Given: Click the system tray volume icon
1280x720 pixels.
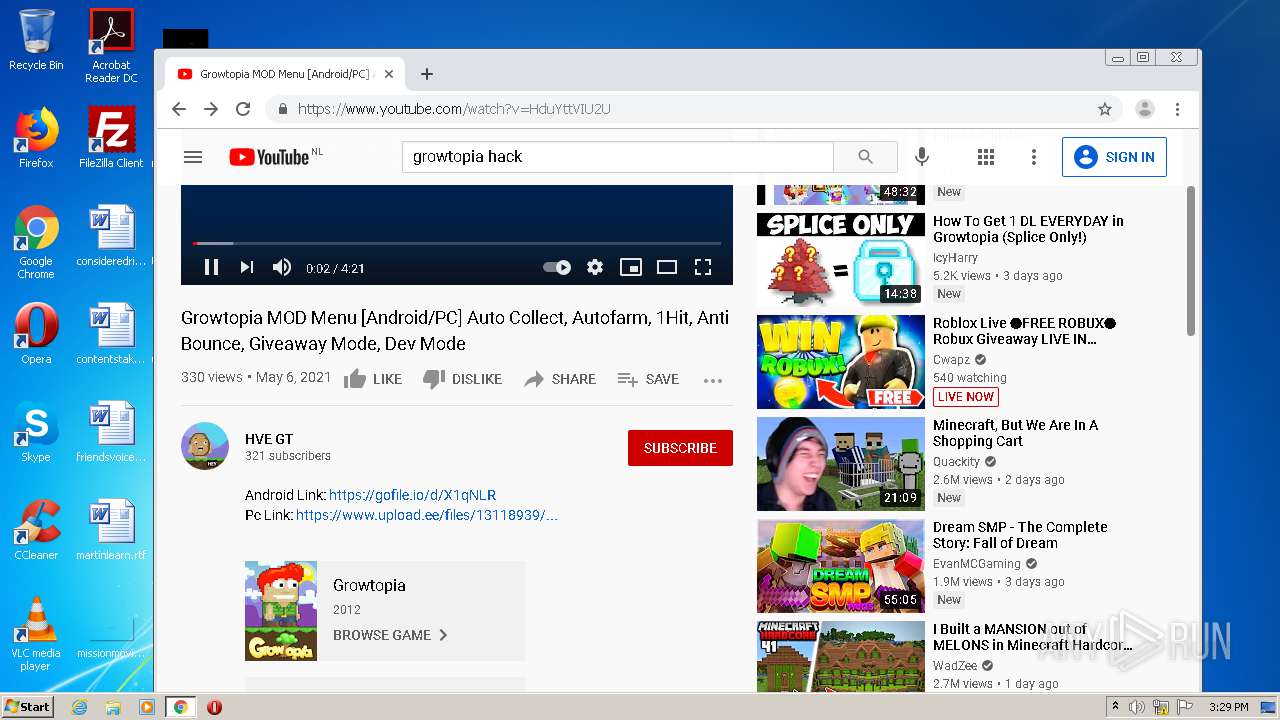Looking at the screenshot, I should (x=1137, y=707).
